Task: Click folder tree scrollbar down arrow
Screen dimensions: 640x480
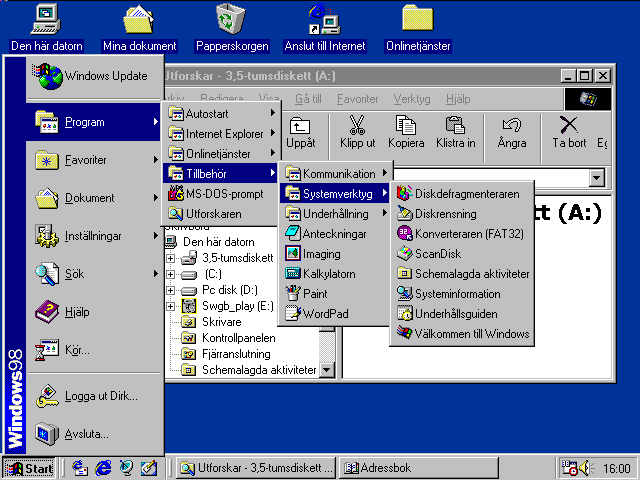Action: tap(327, 370)
